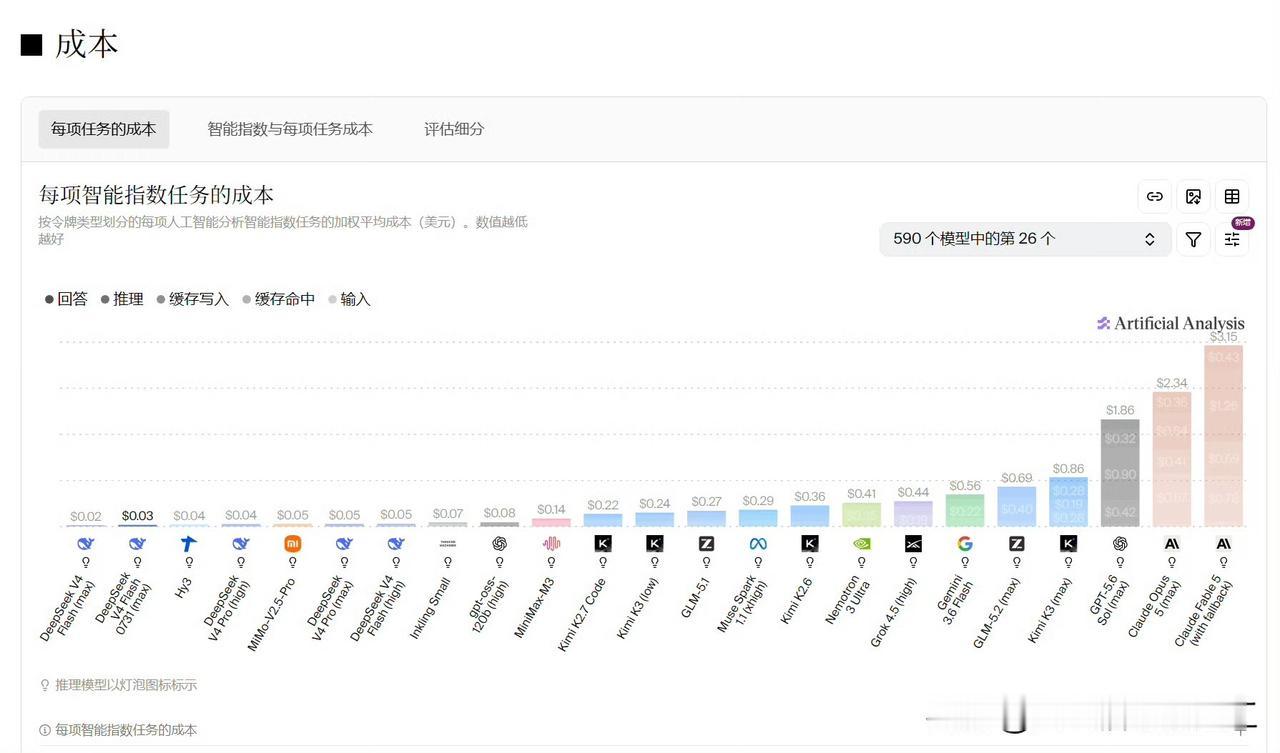This screenshot has height=753, width=1280.
Task: Open chart settings sliders icon marked 新增
Action: [x=1232, y=239]
